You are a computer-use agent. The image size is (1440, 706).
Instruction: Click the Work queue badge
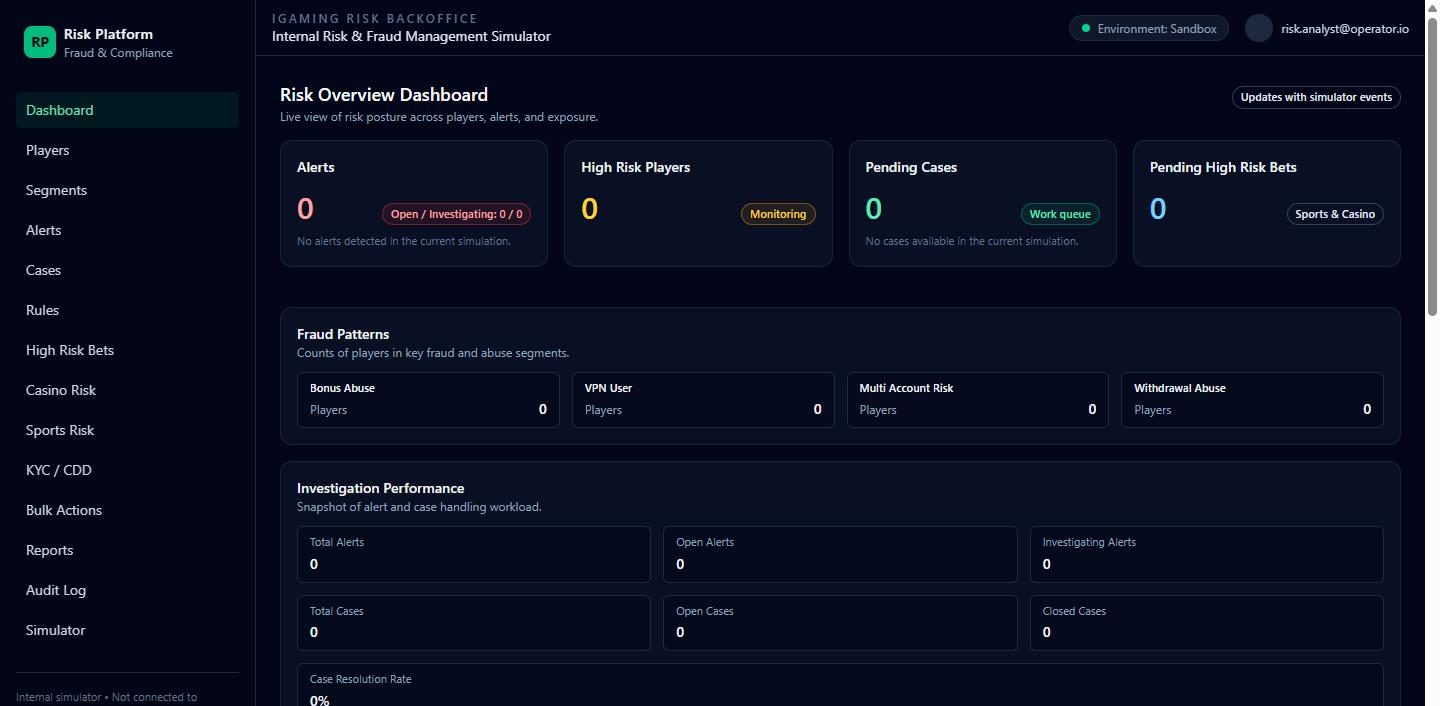click(1060, 214)
